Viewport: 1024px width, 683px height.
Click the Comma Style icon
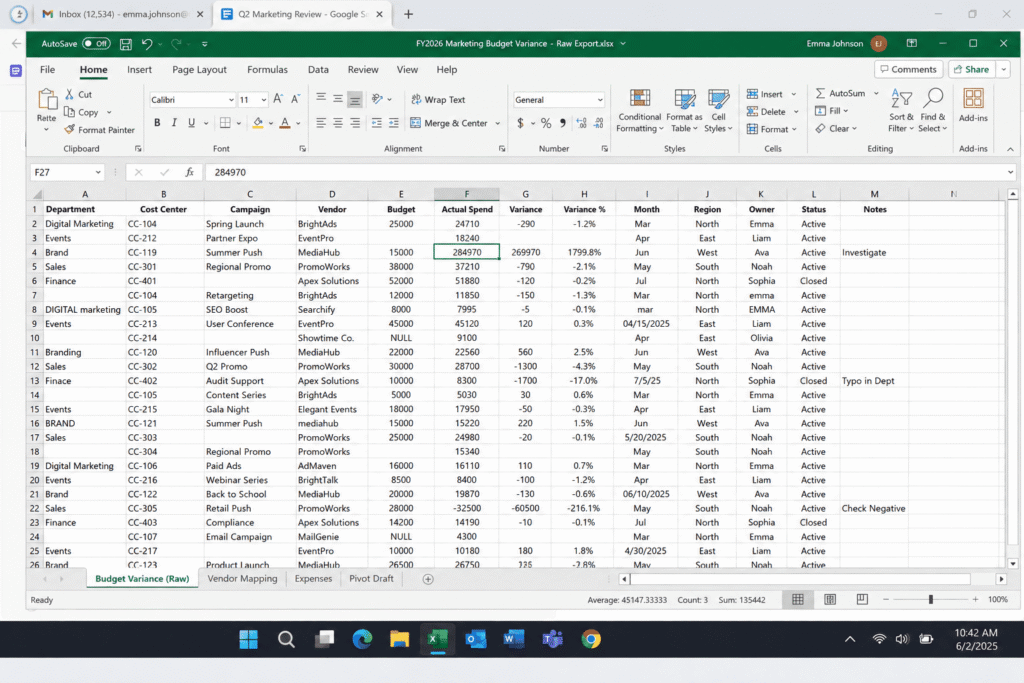click(x=563, y=123)
